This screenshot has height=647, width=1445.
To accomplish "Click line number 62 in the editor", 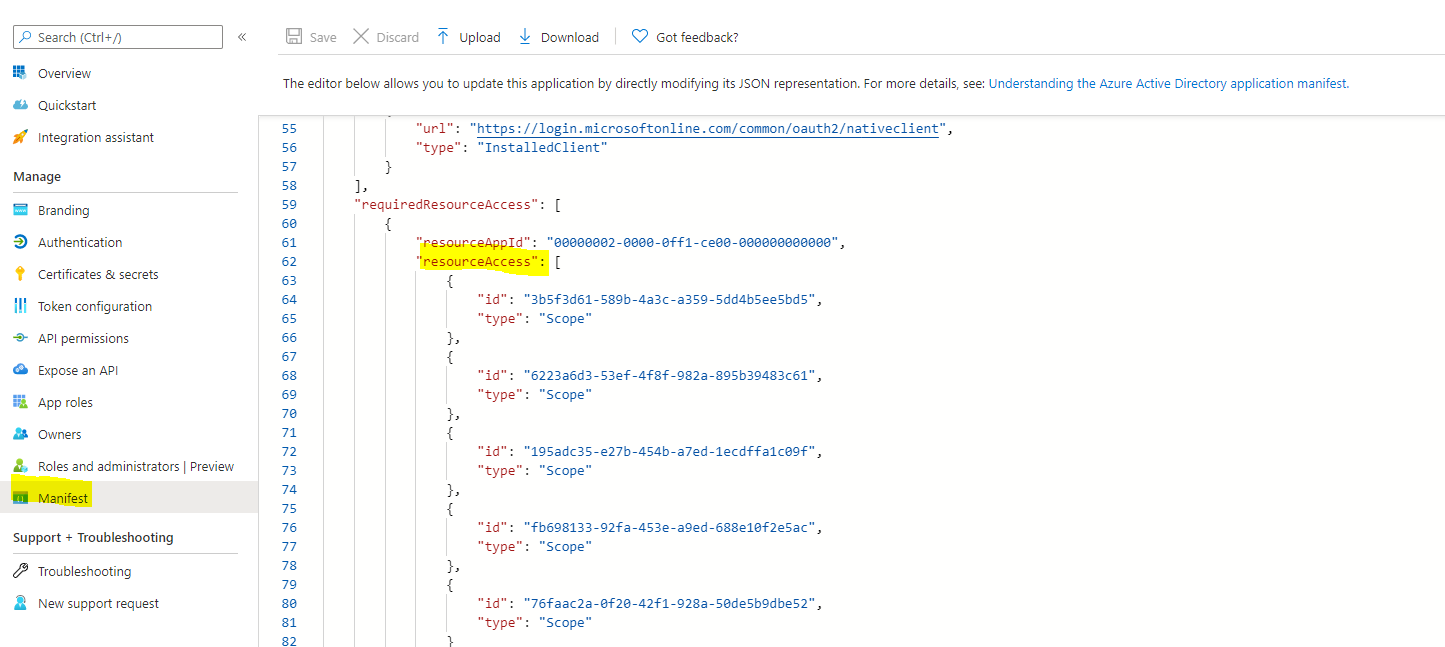I will tap(289, 262).
